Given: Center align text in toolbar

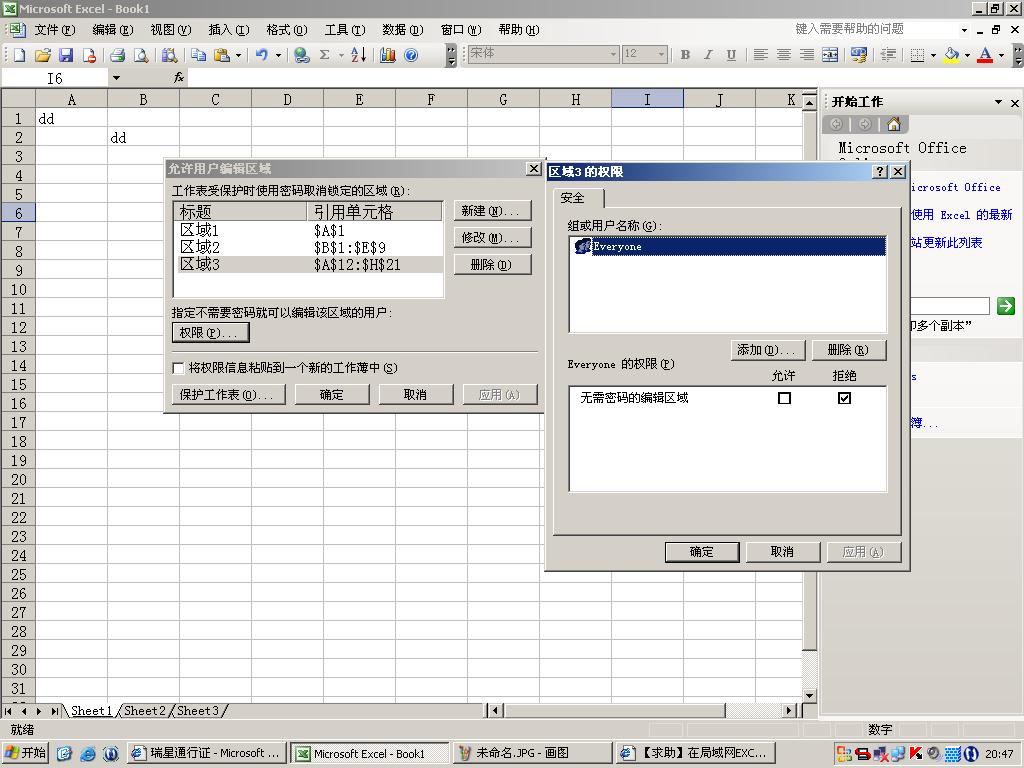Looking at the screenshot, I should pos(784,55).
